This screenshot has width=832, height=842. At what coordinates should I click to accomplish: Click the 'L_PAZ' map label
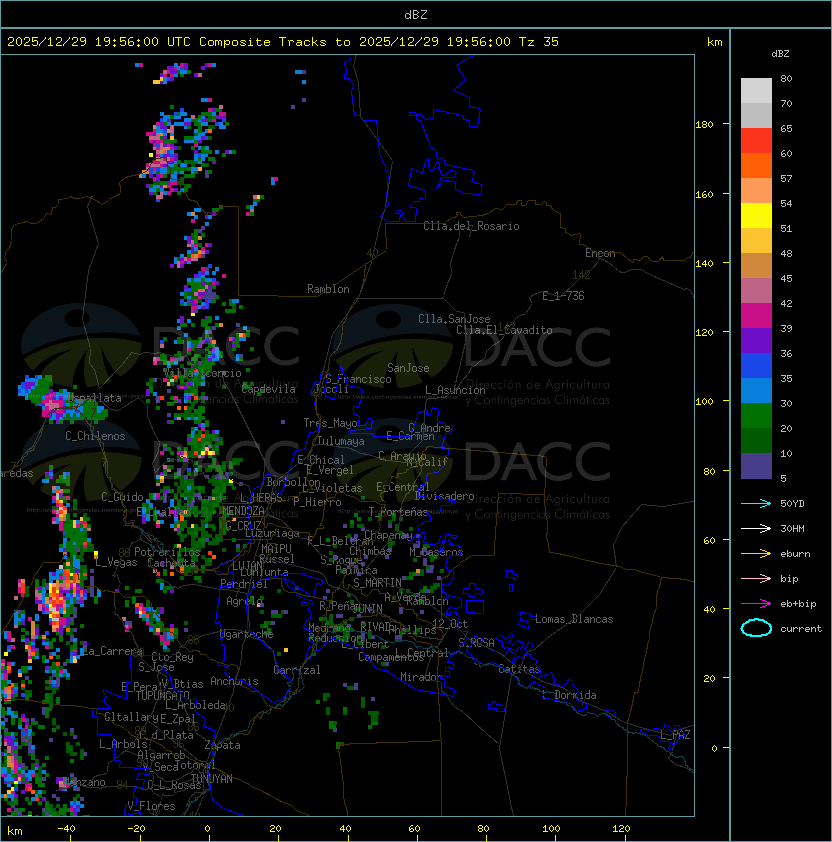point(675,735)
